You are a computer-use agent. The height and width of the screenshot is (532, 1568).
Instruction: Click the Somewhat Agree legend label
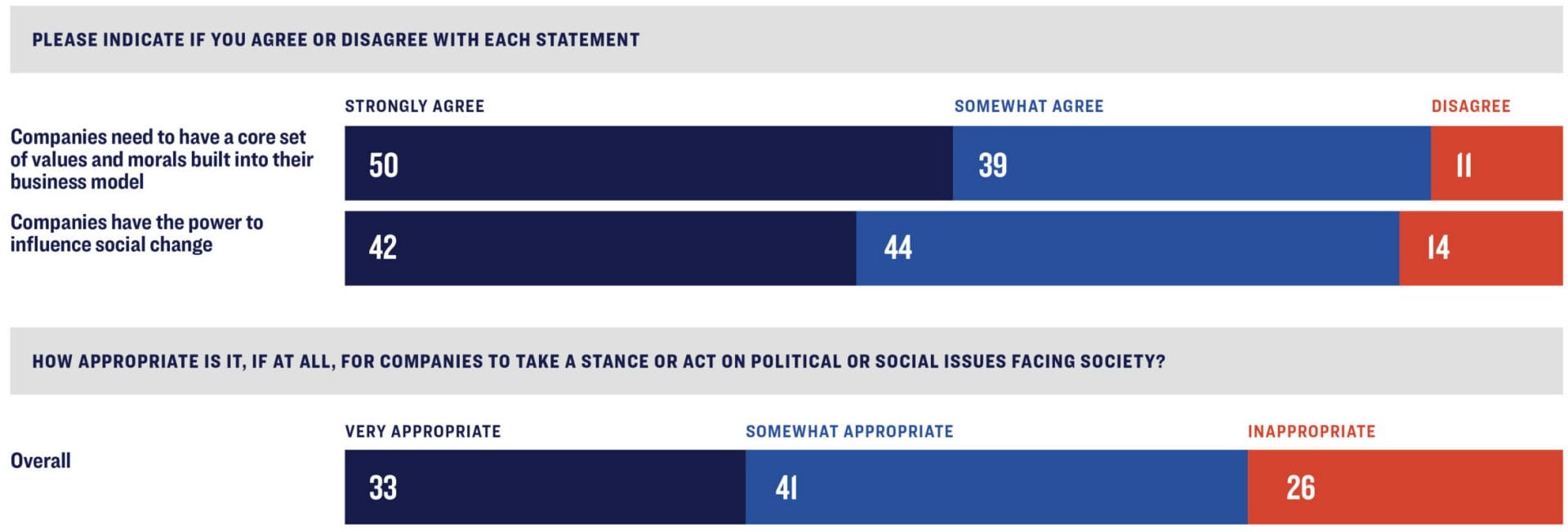click(x=1028, y=106)
